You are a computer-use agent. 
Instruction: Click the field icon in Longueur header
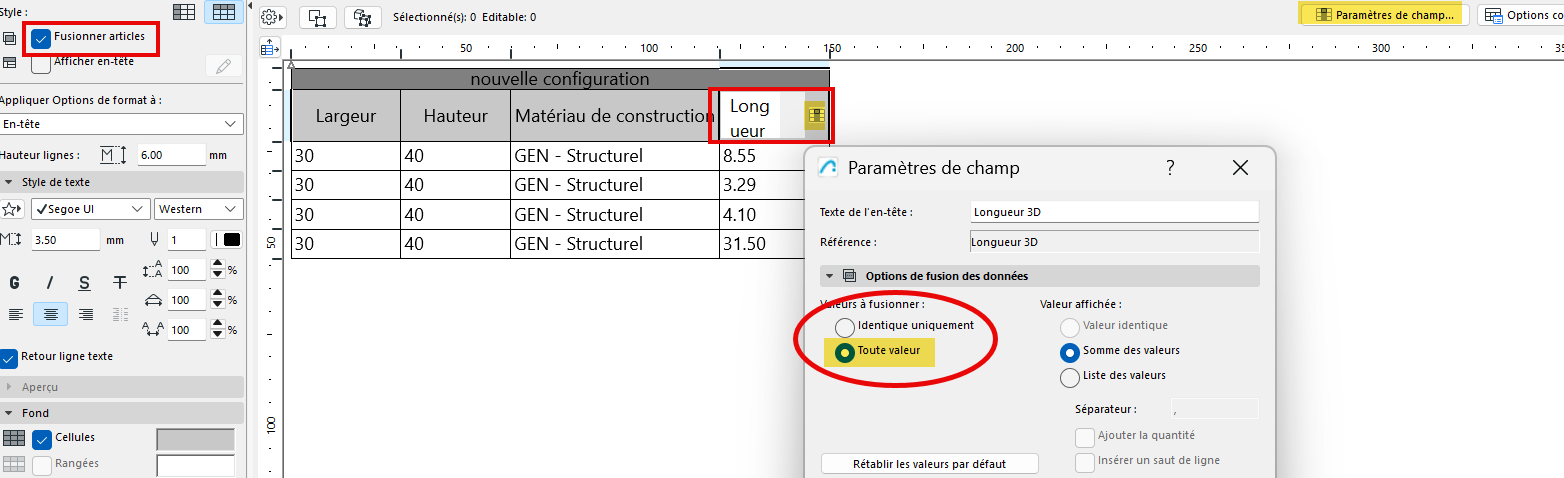(816, 116)
